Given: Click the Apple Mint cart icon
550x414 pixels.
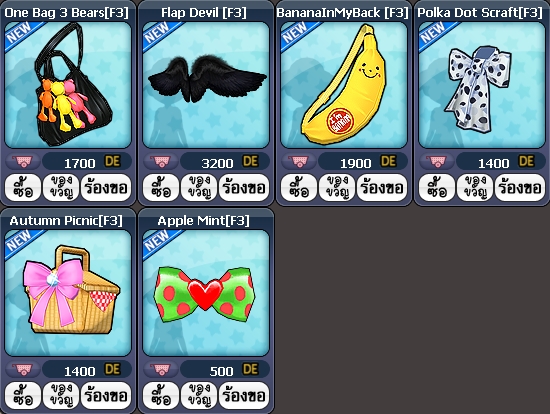Looking at the screenshot, I should coord(161,369).
